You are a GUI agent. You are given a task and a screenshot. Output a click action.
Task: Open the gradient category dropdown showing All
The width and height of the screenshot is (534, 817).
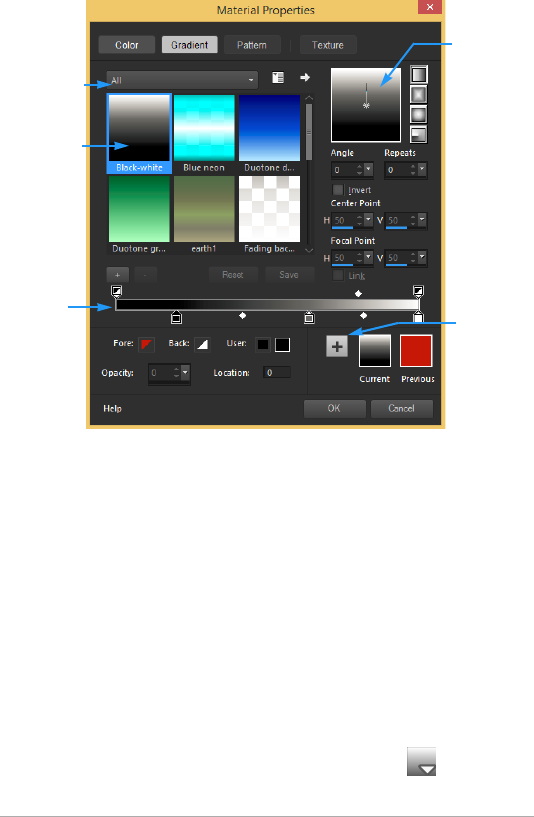[x=182, y=80]
